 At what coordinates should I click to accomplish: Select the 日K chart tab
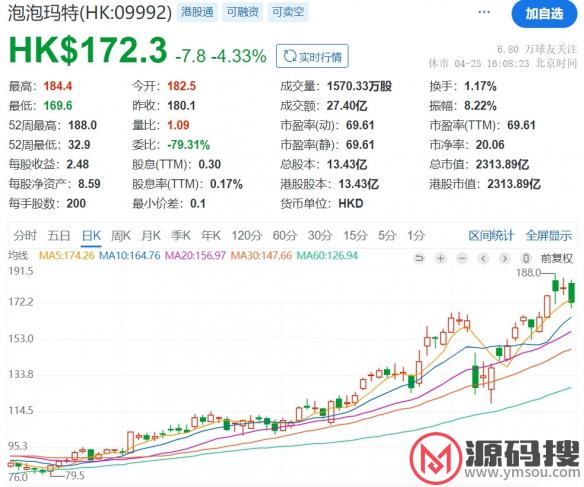pyautogui.click(x=91, y=235)
